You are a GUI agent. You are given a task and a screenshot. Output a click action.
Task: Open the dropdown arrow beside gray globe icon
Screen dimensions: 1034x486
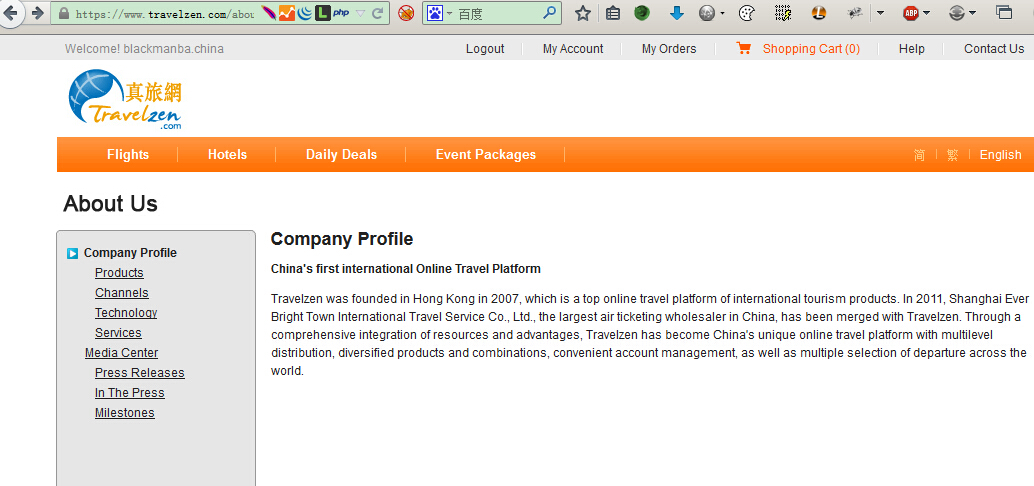click(x=722, y=13)
